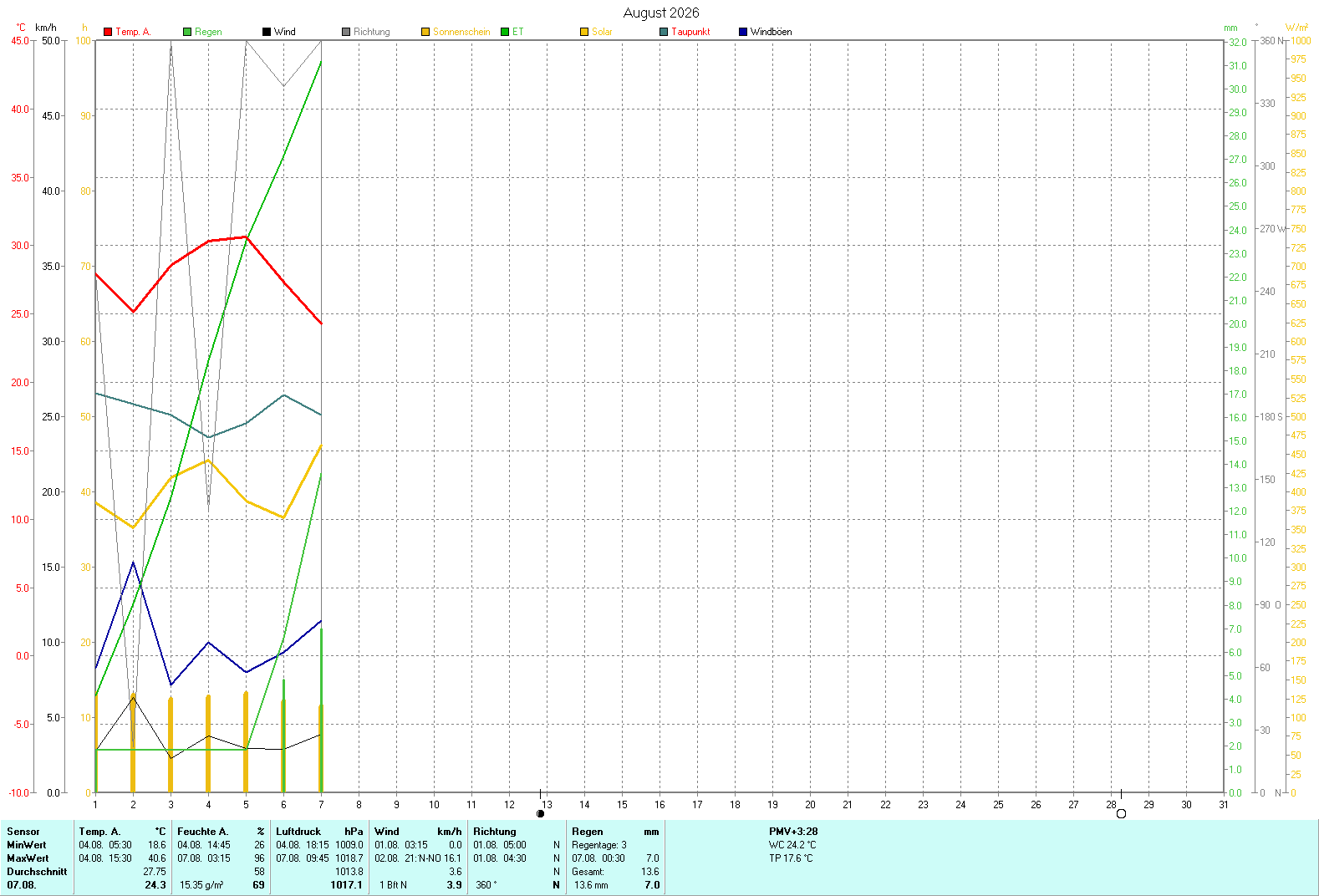This screenshot has height=896, width=1319.
Task: Select the 'Temp. A.' legend label
Action: (133, 32)
